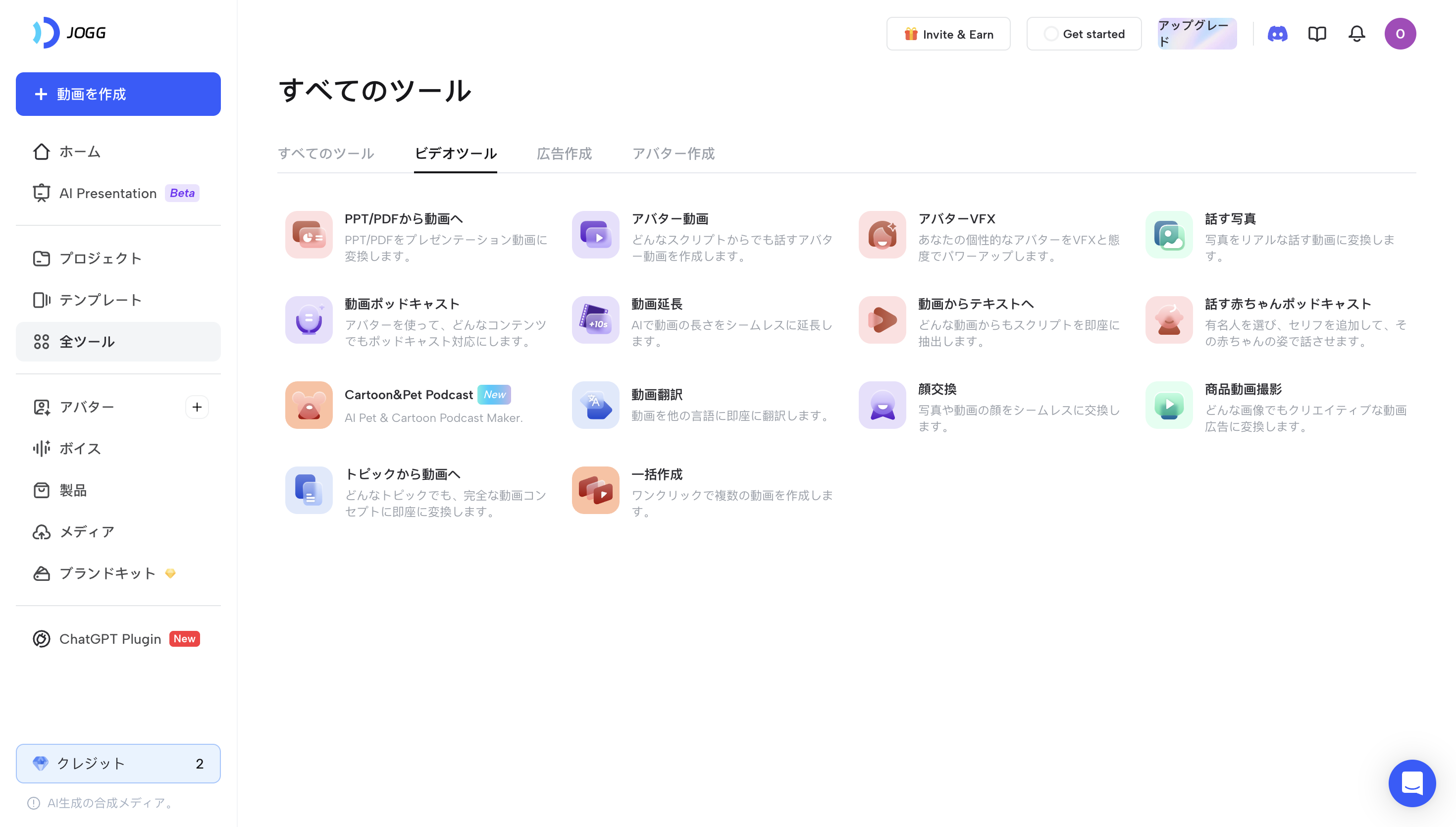Open the live chat support bubble
The height and width of the screenshot is (827, 1456).
pos(1412,783)
